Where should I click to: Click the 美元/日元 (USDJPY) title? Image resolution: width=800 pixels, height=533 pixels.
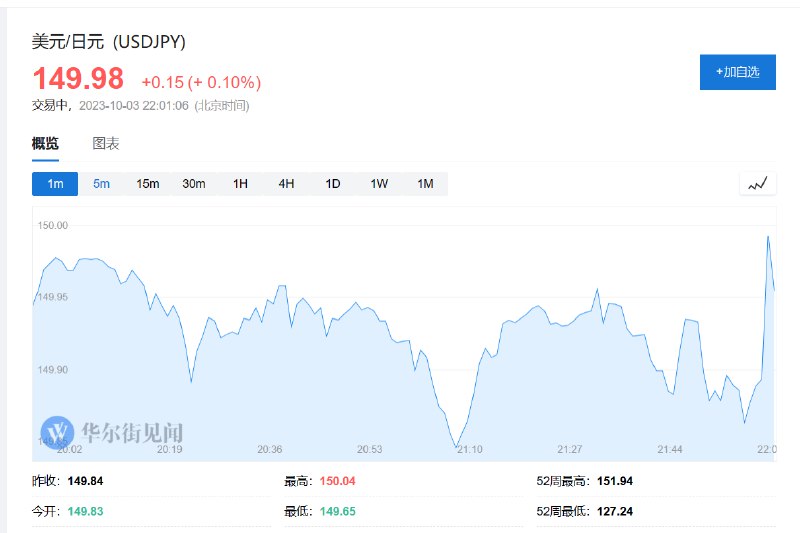pos(109,41)
